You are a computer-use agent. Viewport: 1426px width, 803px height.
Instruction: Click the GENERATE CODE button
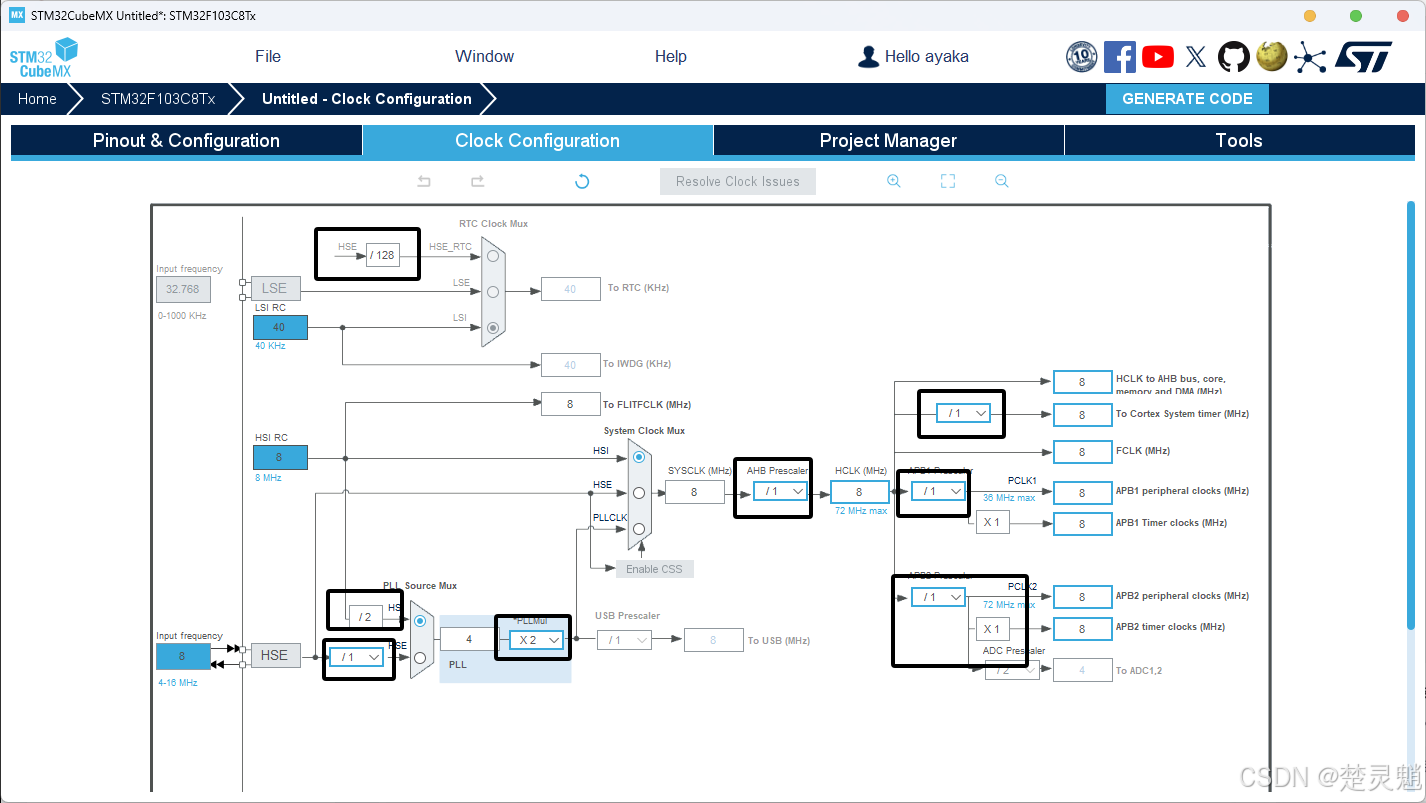coord(1187,99)
